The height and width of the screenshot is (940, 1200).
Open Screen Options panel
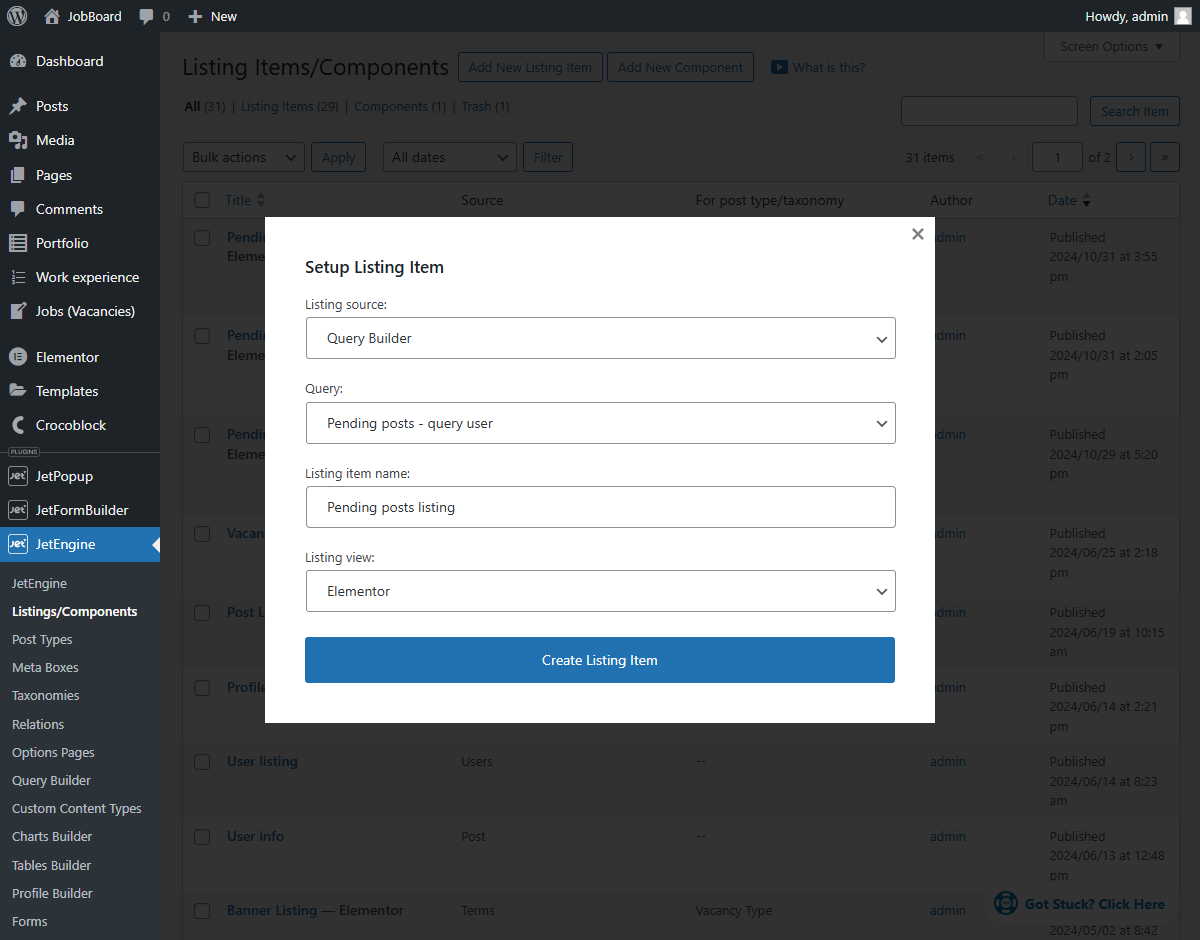[1104, 46]
